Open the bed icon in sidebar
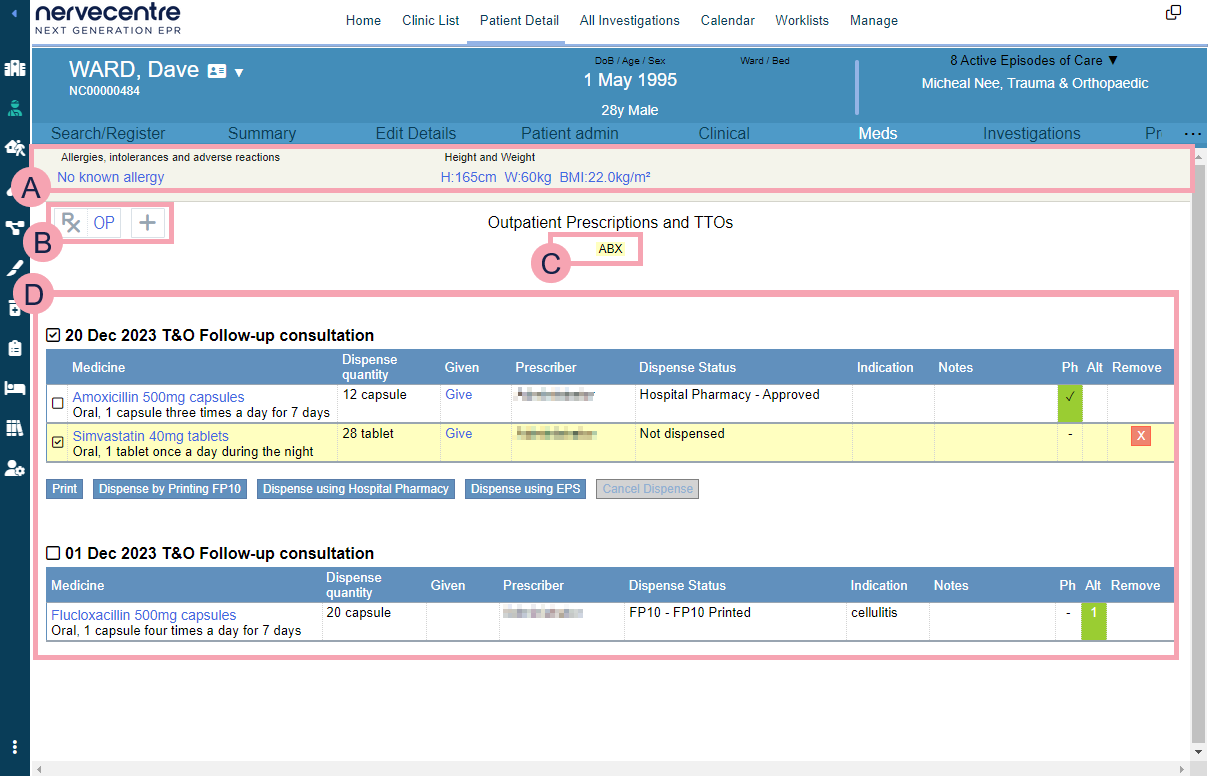 point(15,387)
